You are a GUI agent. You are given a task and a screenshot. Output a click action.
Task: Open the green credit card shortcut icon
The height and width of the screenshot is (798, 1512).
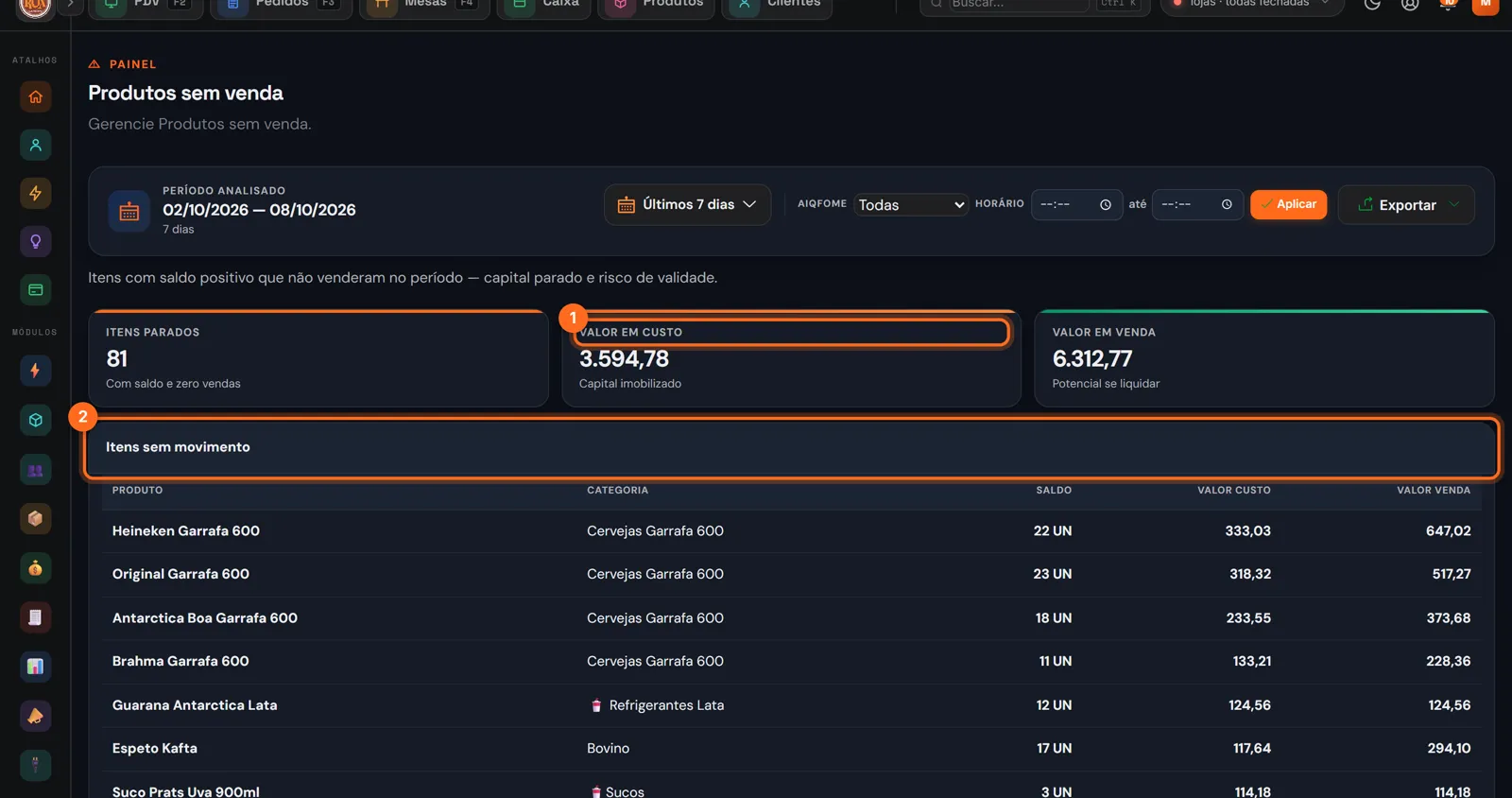[x=36, y=289]
